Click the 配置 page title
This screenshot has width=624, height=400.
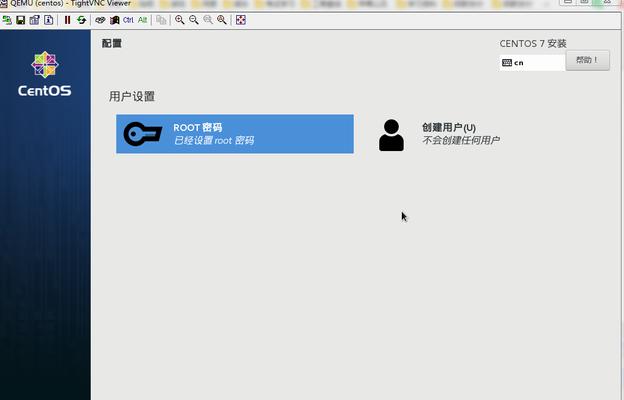point(111,43)
